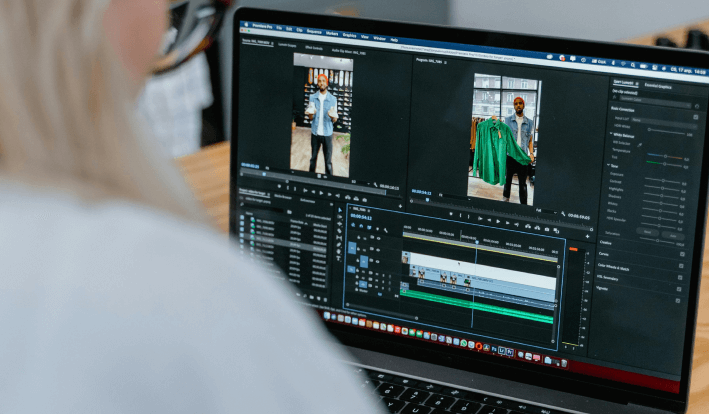Select the Type tool
The height and width of the screenshot is (414, 709).
(338, 258)
